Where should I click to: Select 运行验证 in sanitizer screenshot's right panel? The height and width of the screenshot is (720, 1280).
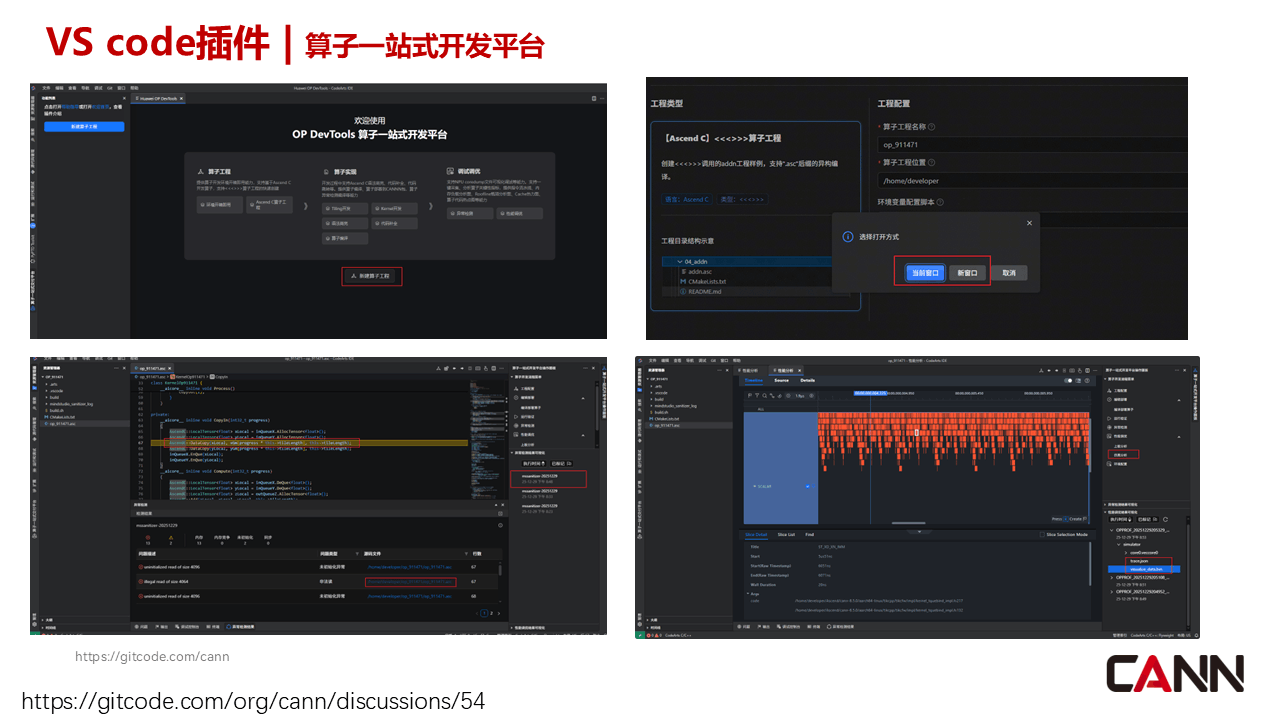pyautogui.click(x=527, y=416)
